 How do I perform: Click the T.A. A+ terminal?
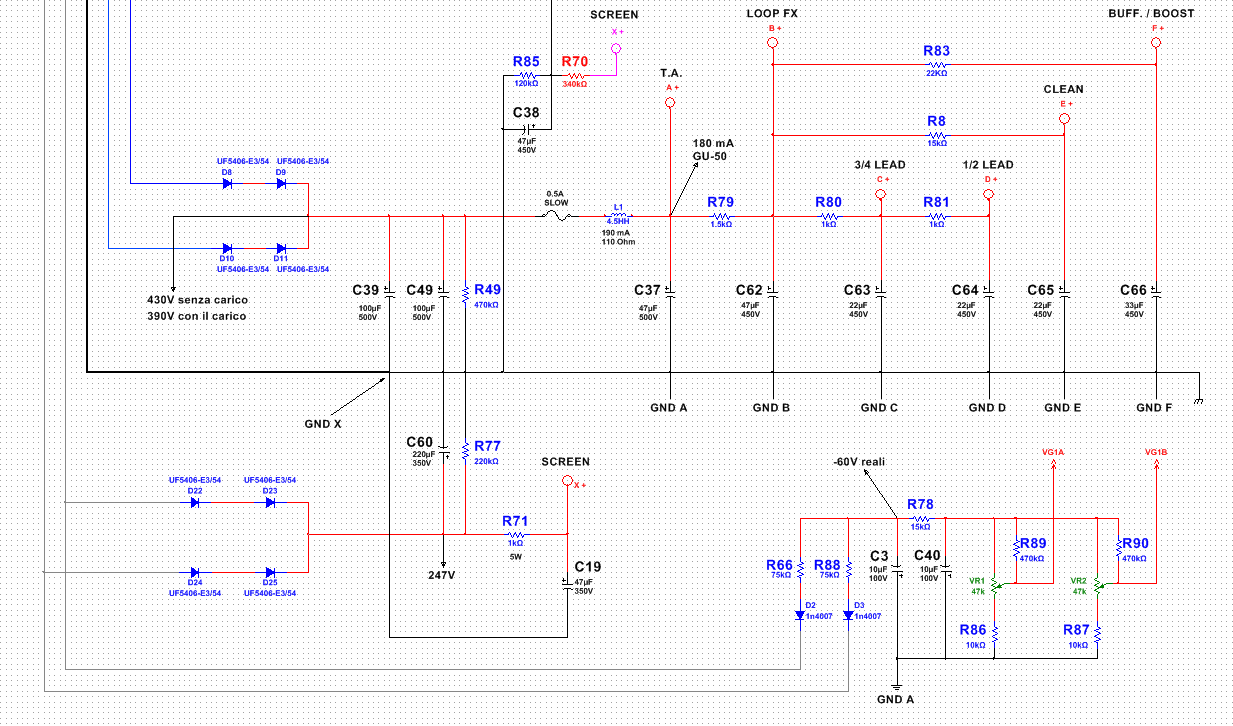coord(670,102)
